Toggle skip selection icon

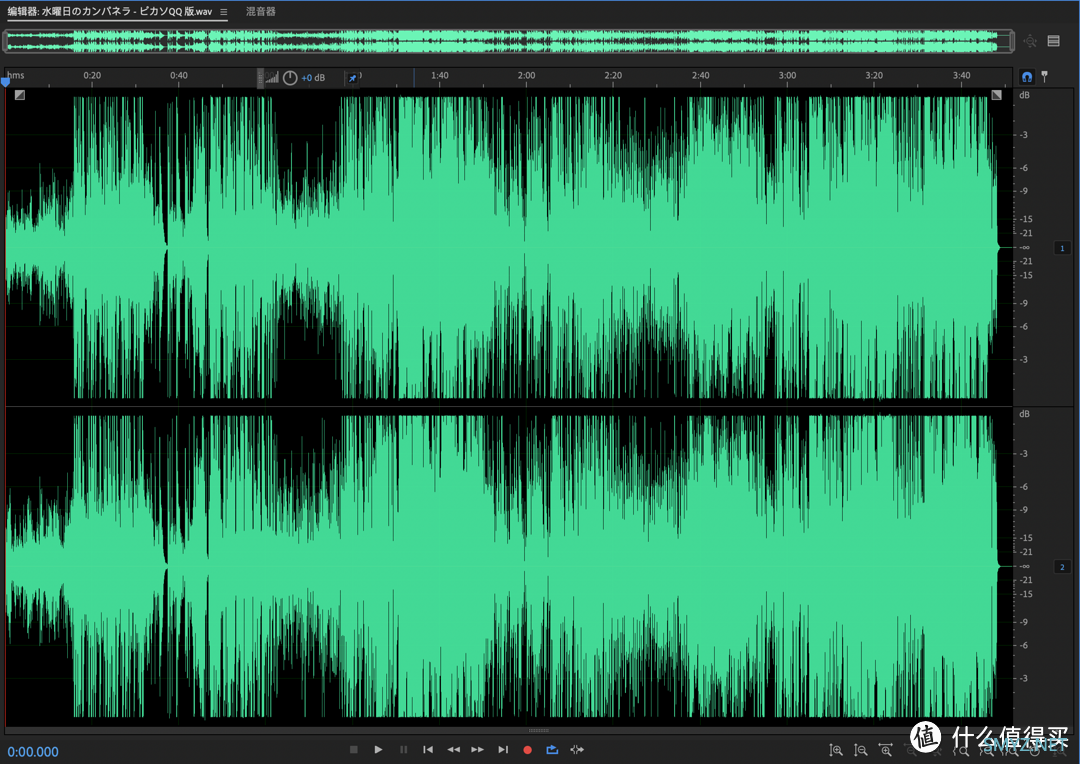(577, 750)
